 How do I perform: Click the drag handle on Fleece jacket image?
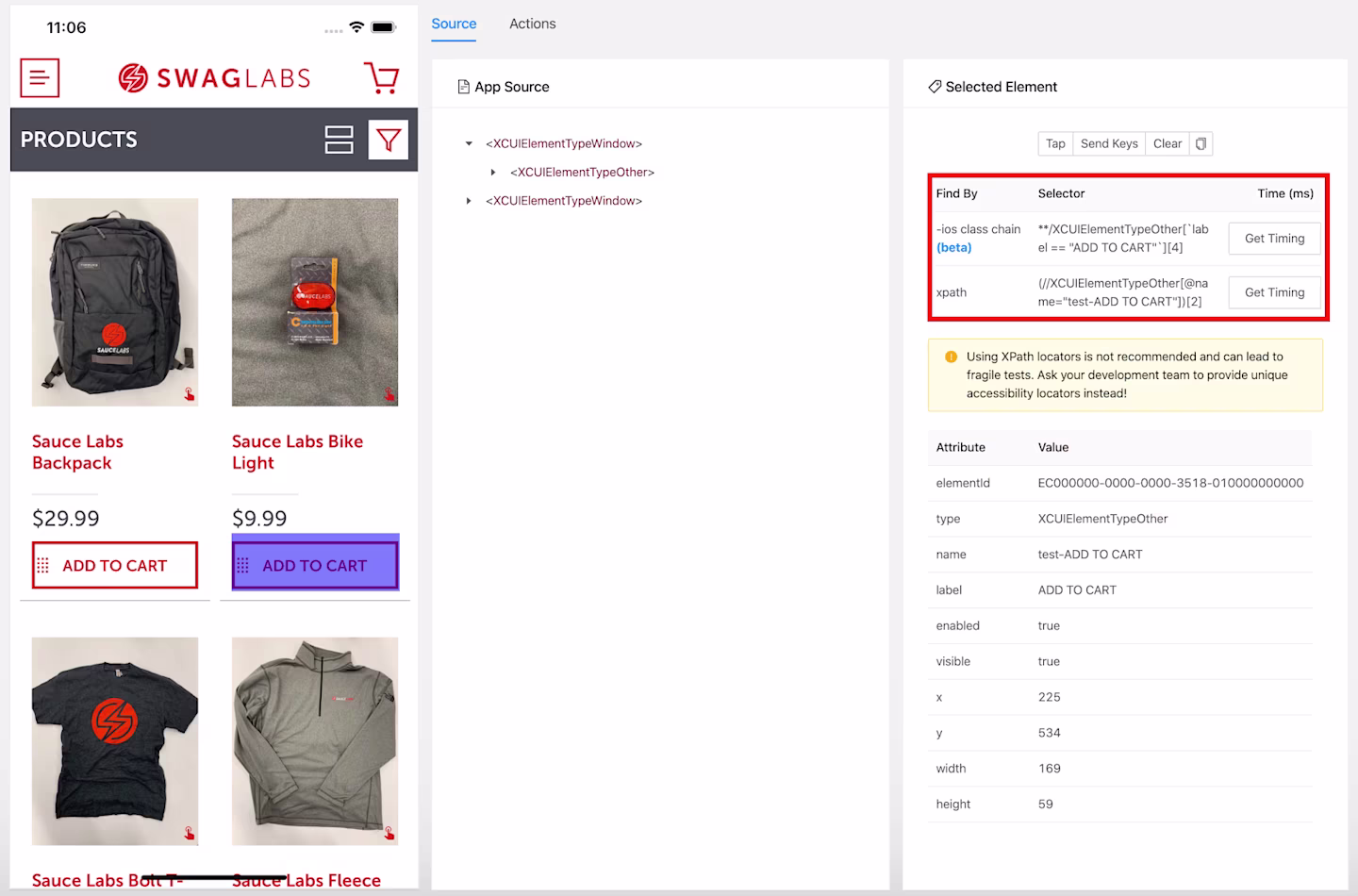[389, 834]
